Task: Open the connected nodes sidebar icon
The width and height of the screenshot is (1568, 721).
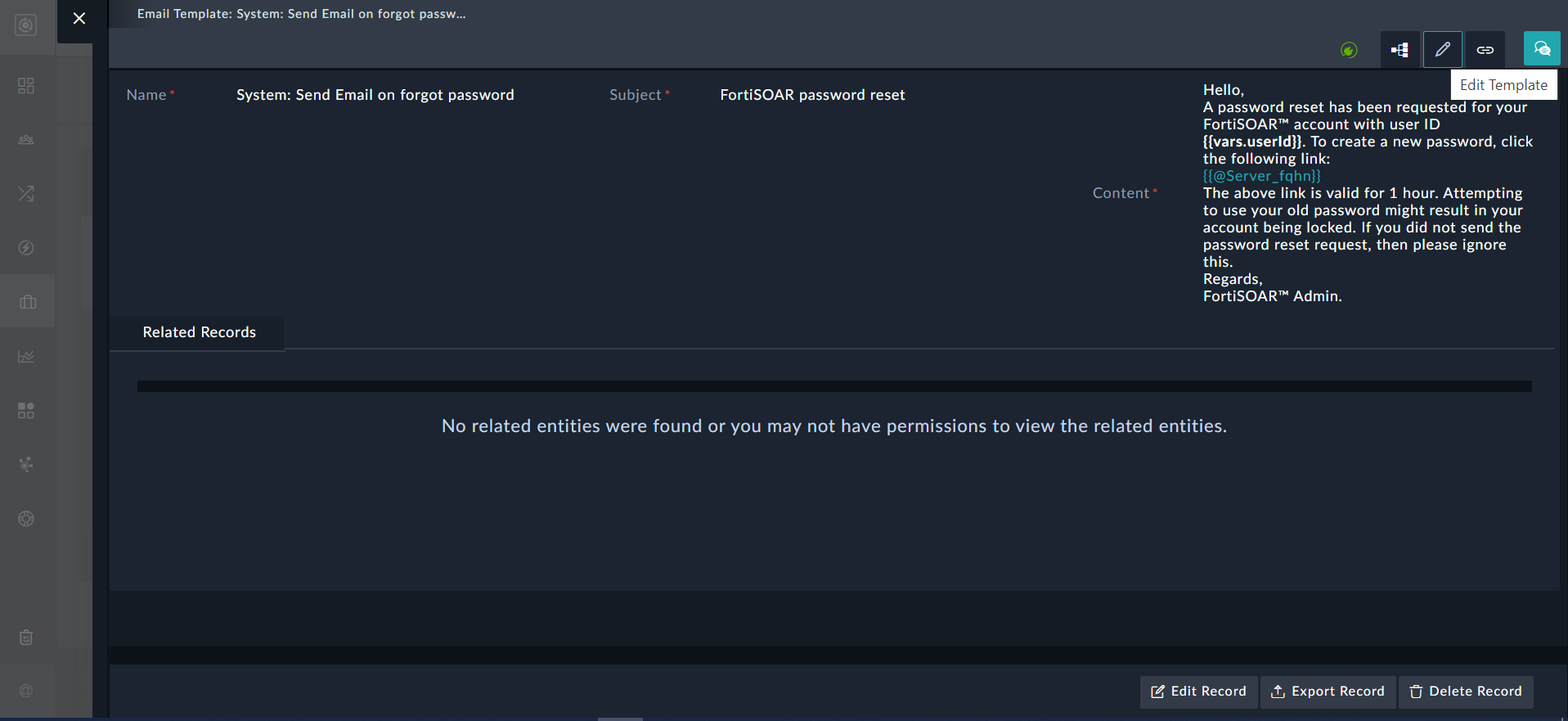Action: (26, 464)
